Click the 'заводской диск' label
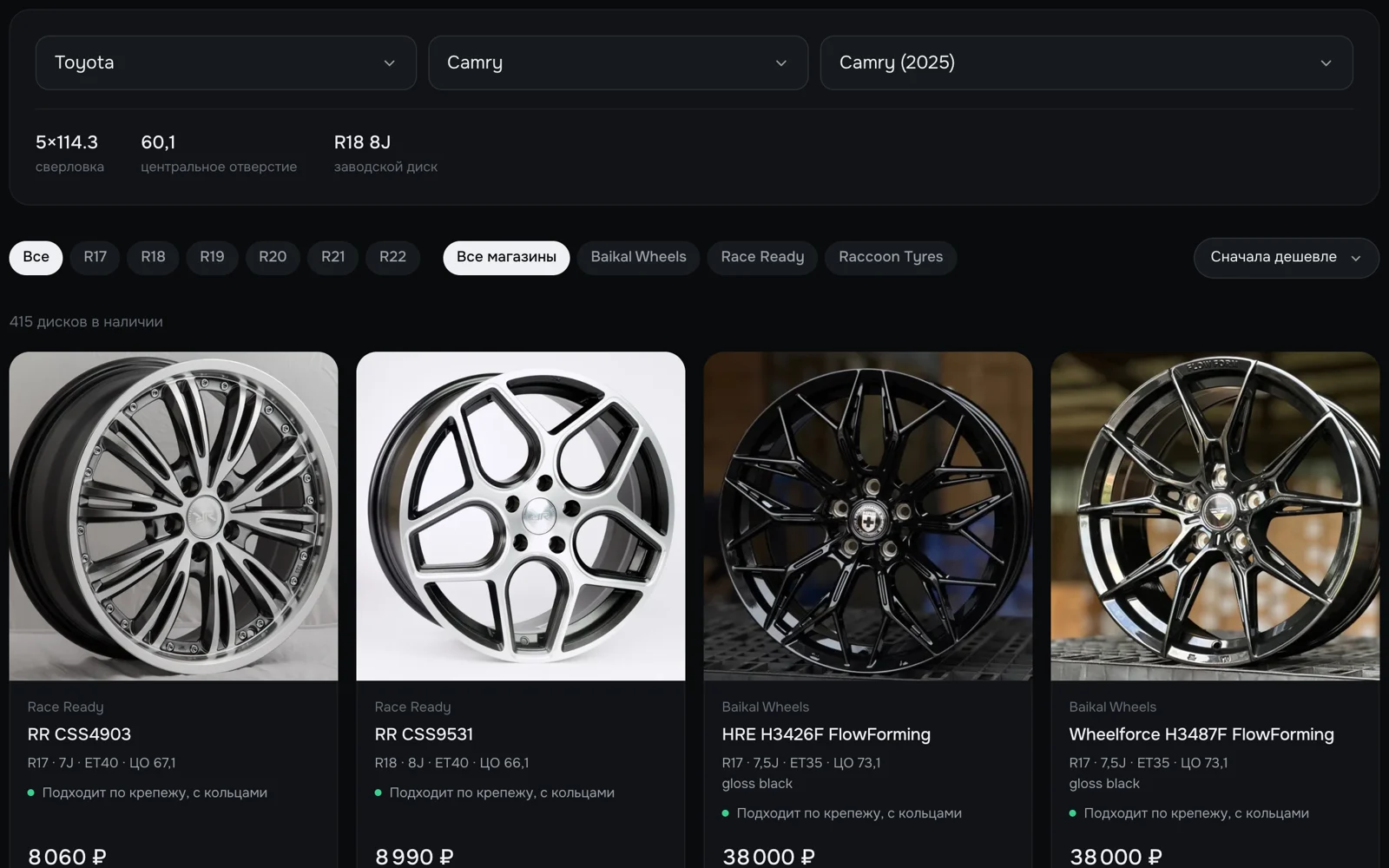This screenshot has width=1389, height=868. pyautogui.click(x=385, y=167)
